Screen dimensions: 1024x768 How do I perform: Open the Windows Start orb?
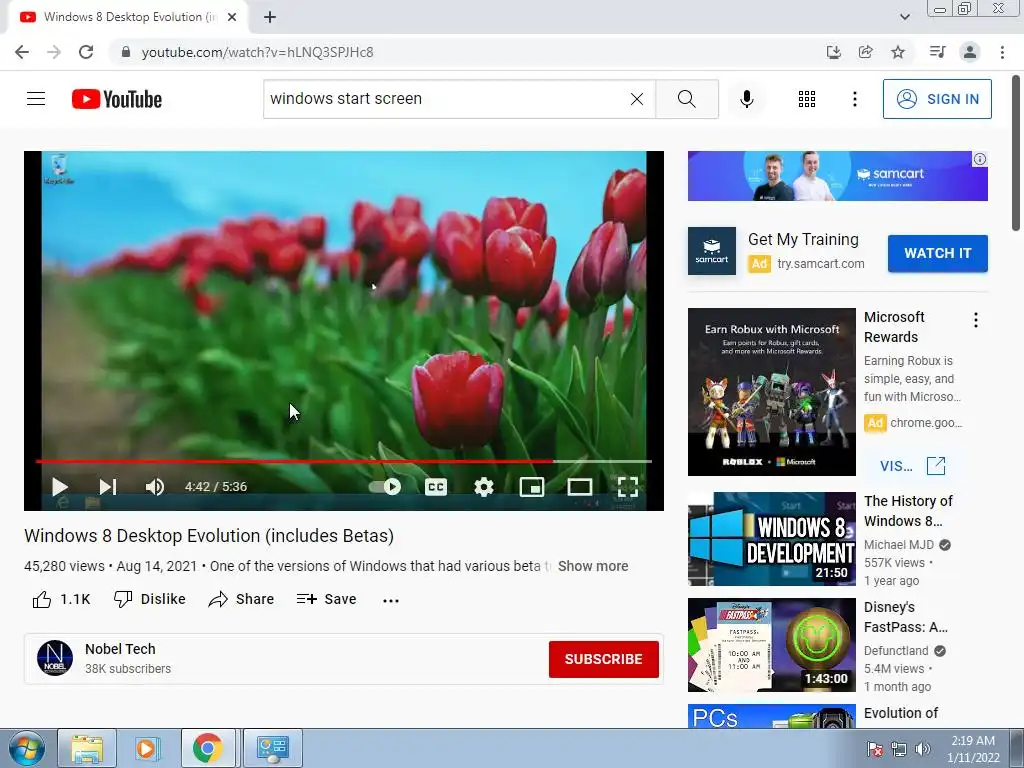[27, 748]
